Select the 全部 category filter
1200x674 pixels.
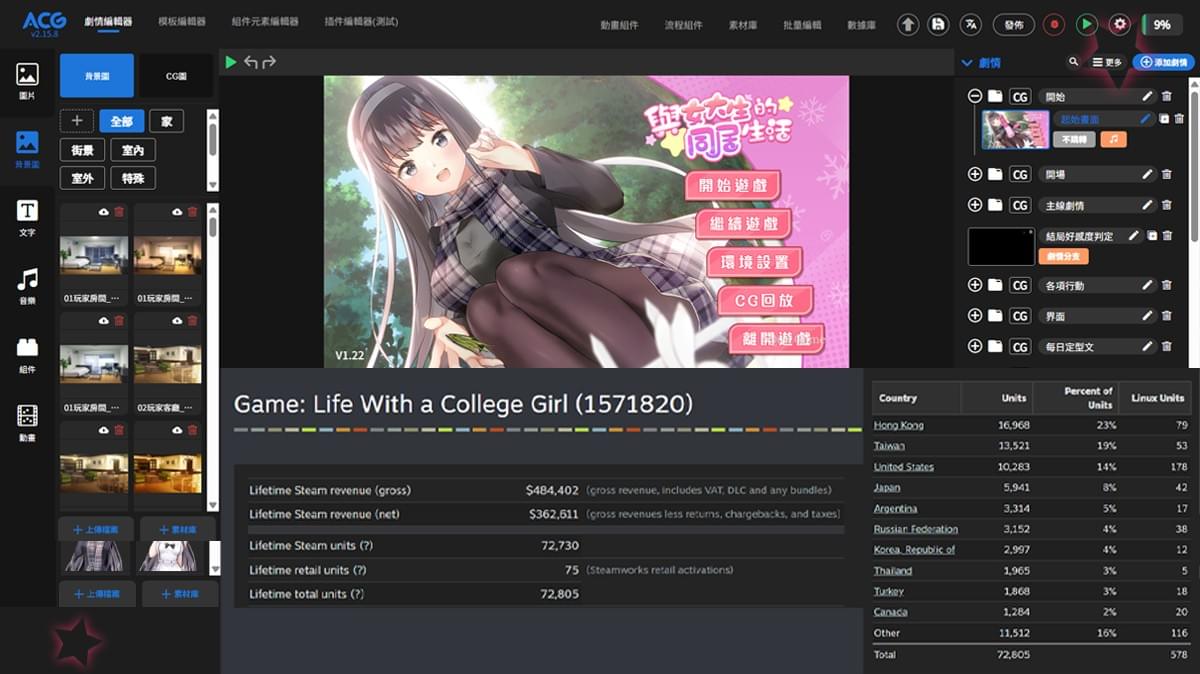point(121,121)
